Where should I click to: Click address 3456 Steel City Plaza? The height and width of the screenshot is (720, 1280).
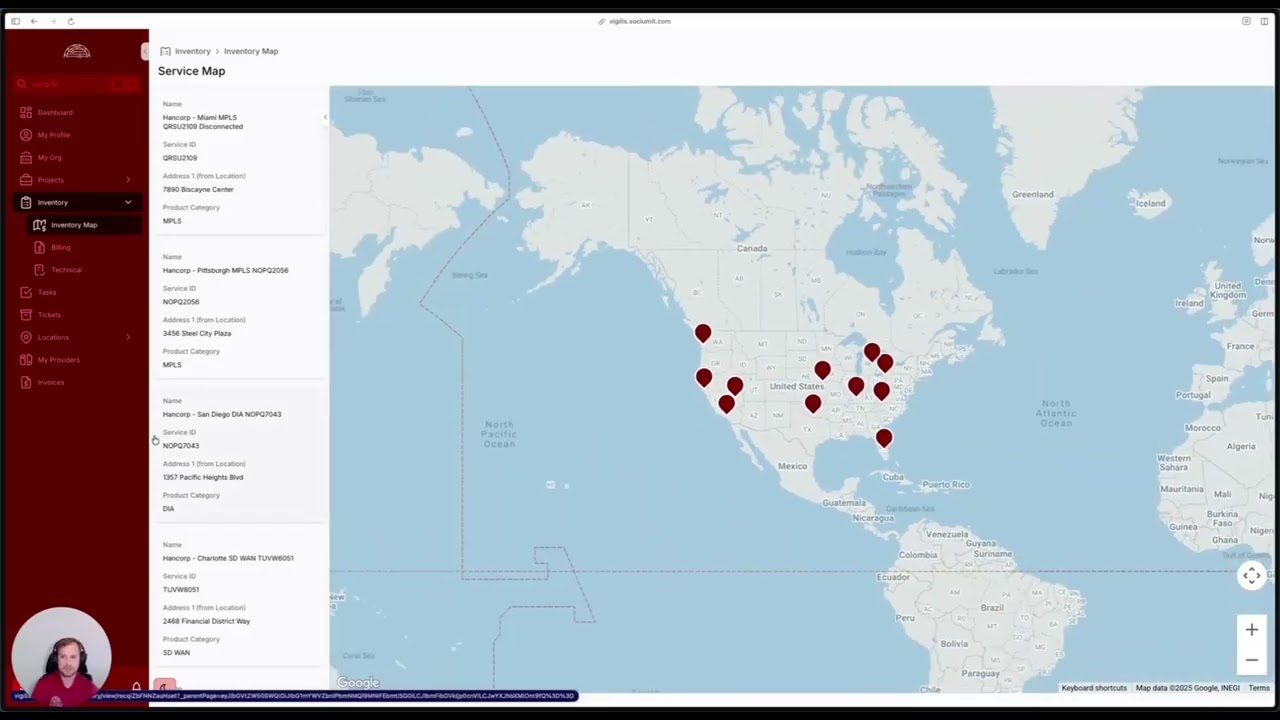point(197,333)
